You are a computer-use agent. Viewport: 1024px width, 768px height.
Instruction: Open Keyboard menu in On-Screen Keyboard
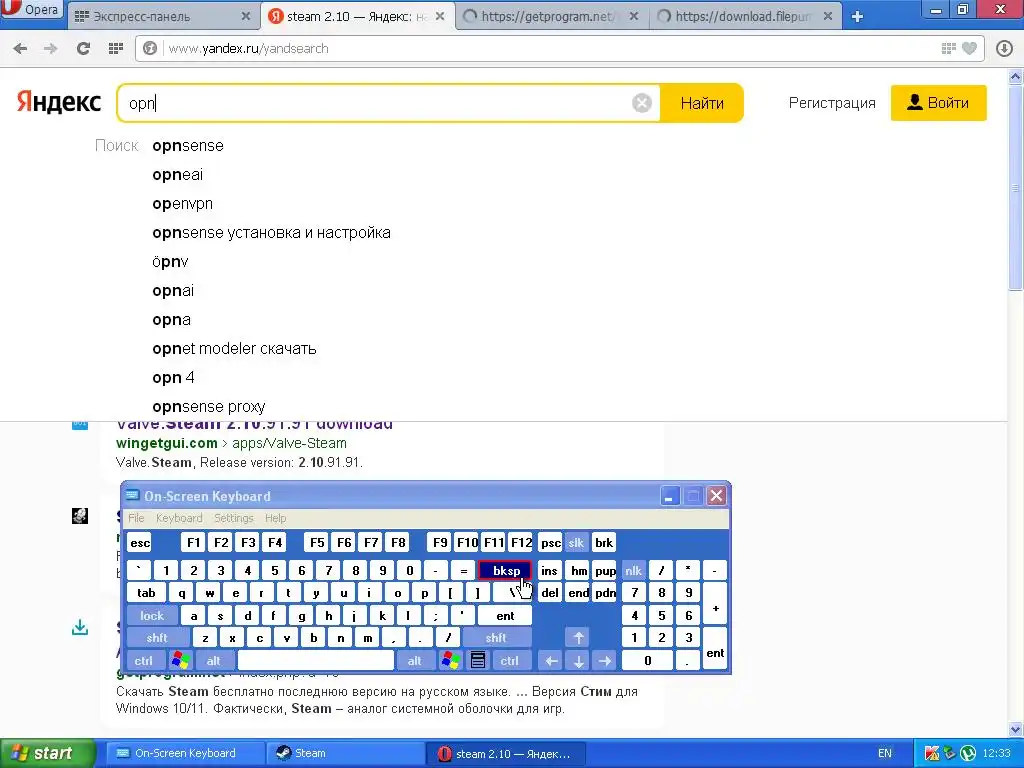[179, 518]
